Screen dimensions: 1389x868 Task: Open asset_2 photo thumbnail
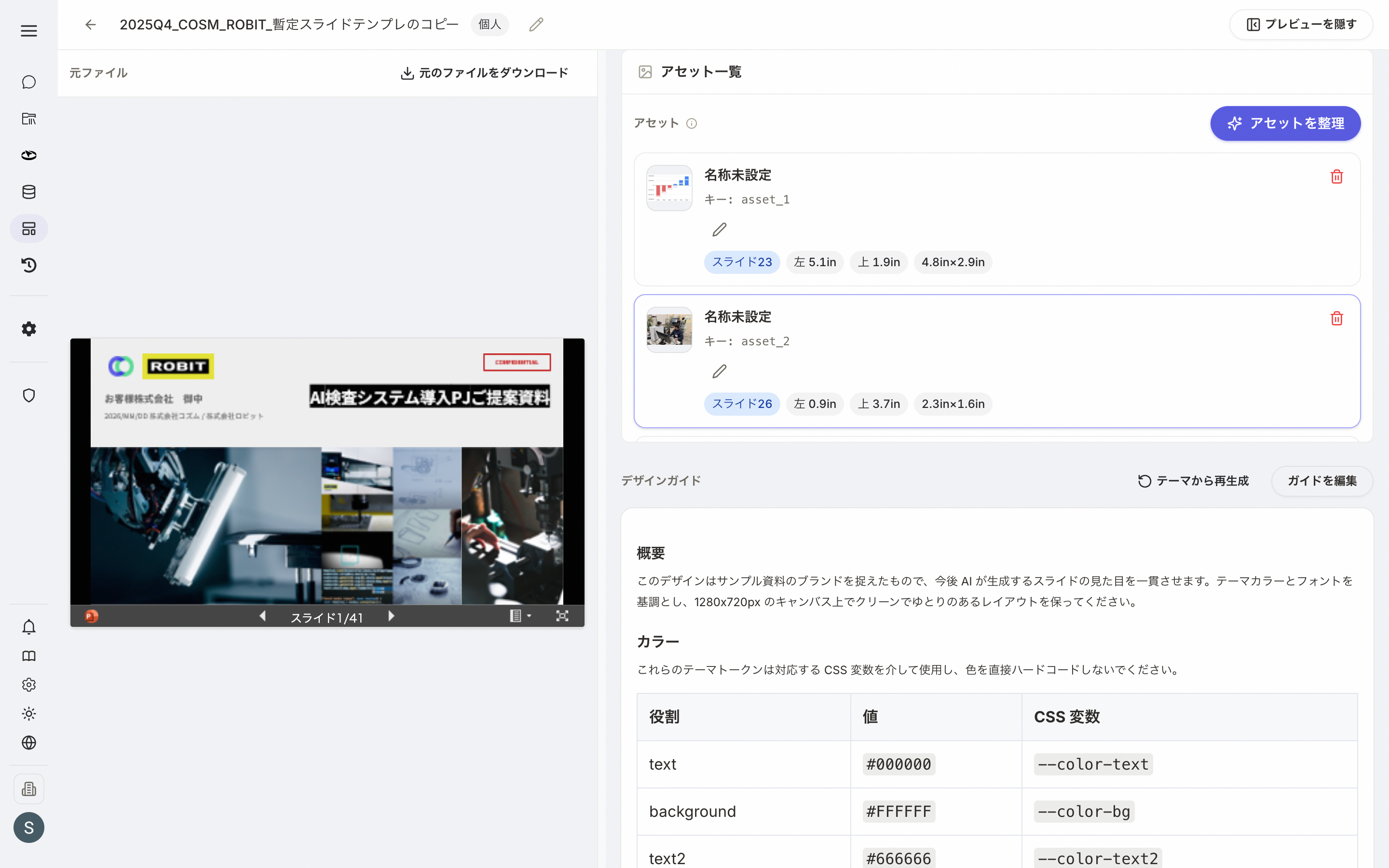pyautogui.click(x=669, y=330)
